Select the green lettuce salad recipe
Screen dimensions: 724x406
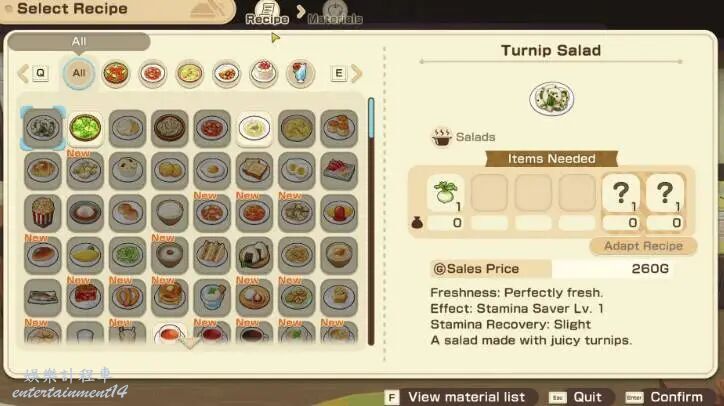point(85,128)
